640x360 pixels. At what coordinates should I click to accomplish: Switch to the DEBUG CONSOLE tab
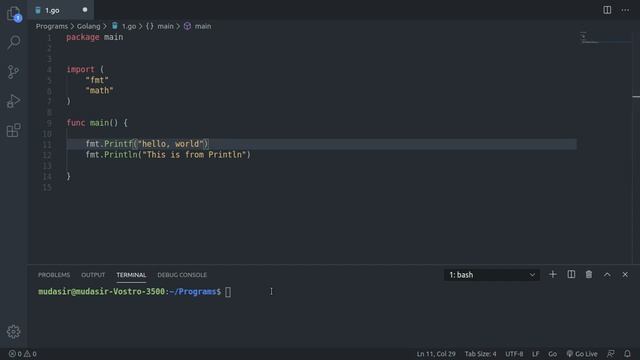tap(182, 275)
